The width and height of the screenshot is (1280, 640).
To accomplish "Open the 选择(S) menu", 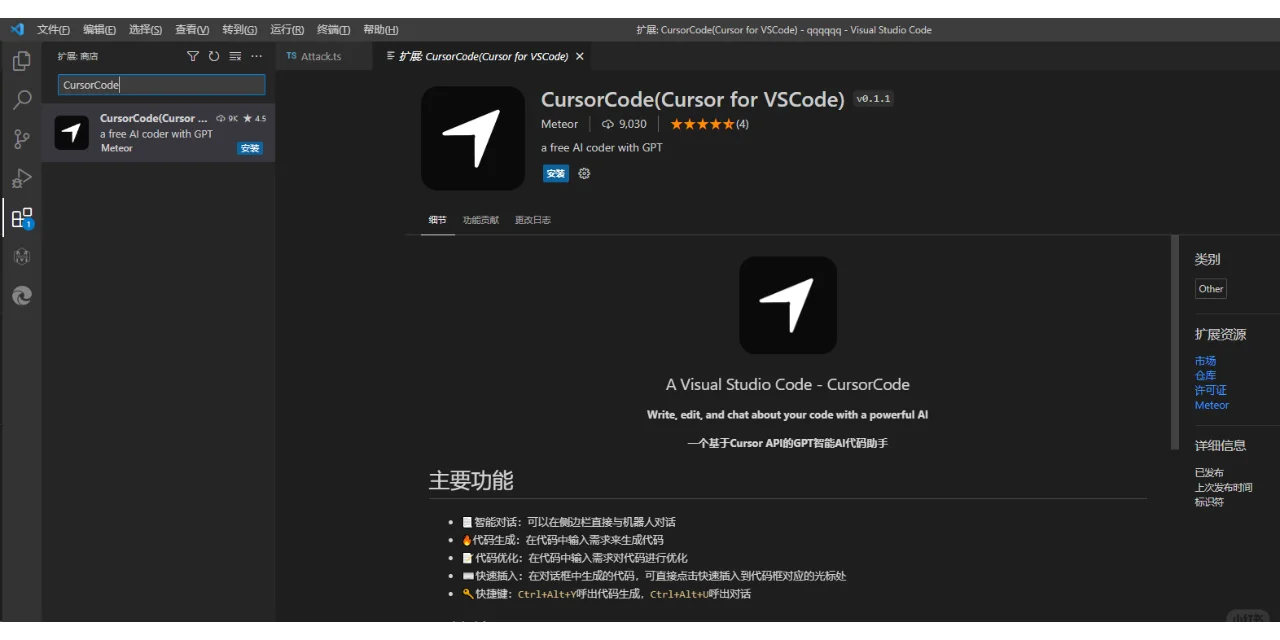I will pyautogui.click(x=145, y=30).
